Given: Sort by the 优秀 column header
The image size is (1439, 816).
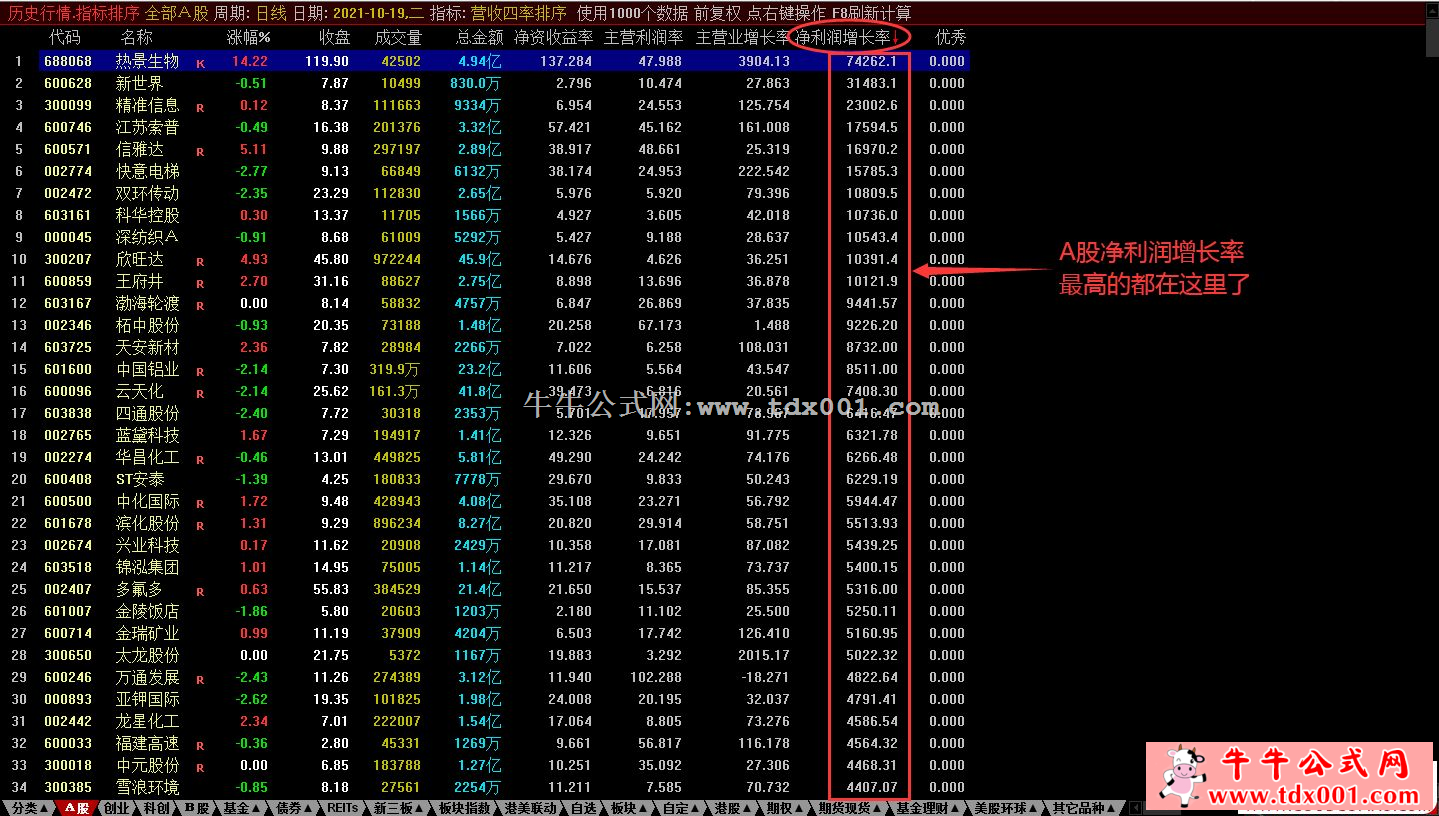Looking at the screenshot, I should click(x=950, y=38).
